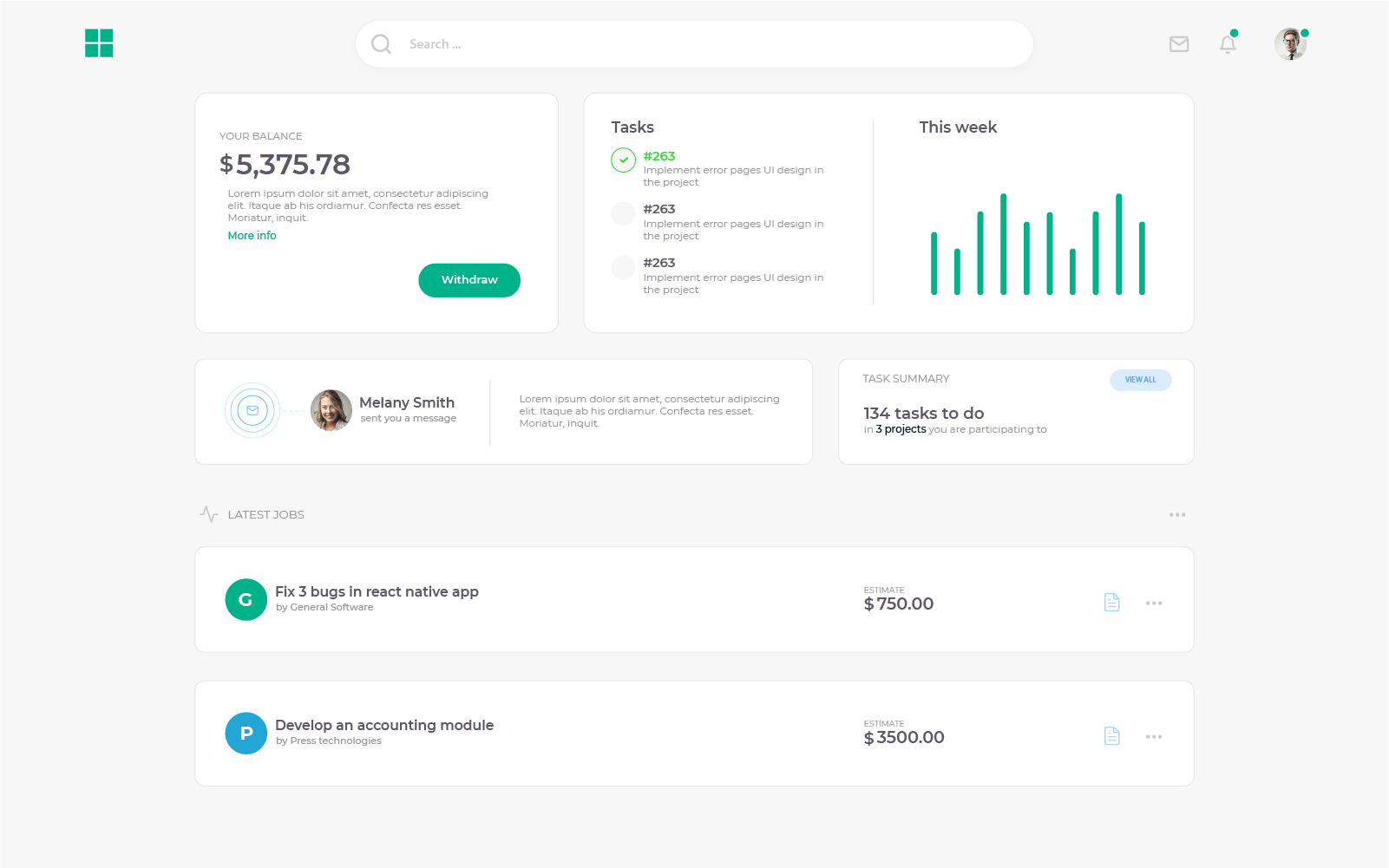1389x868 pixels.
Task: Expand options for the $750.00 job
Action: (x=1153, y=604)
